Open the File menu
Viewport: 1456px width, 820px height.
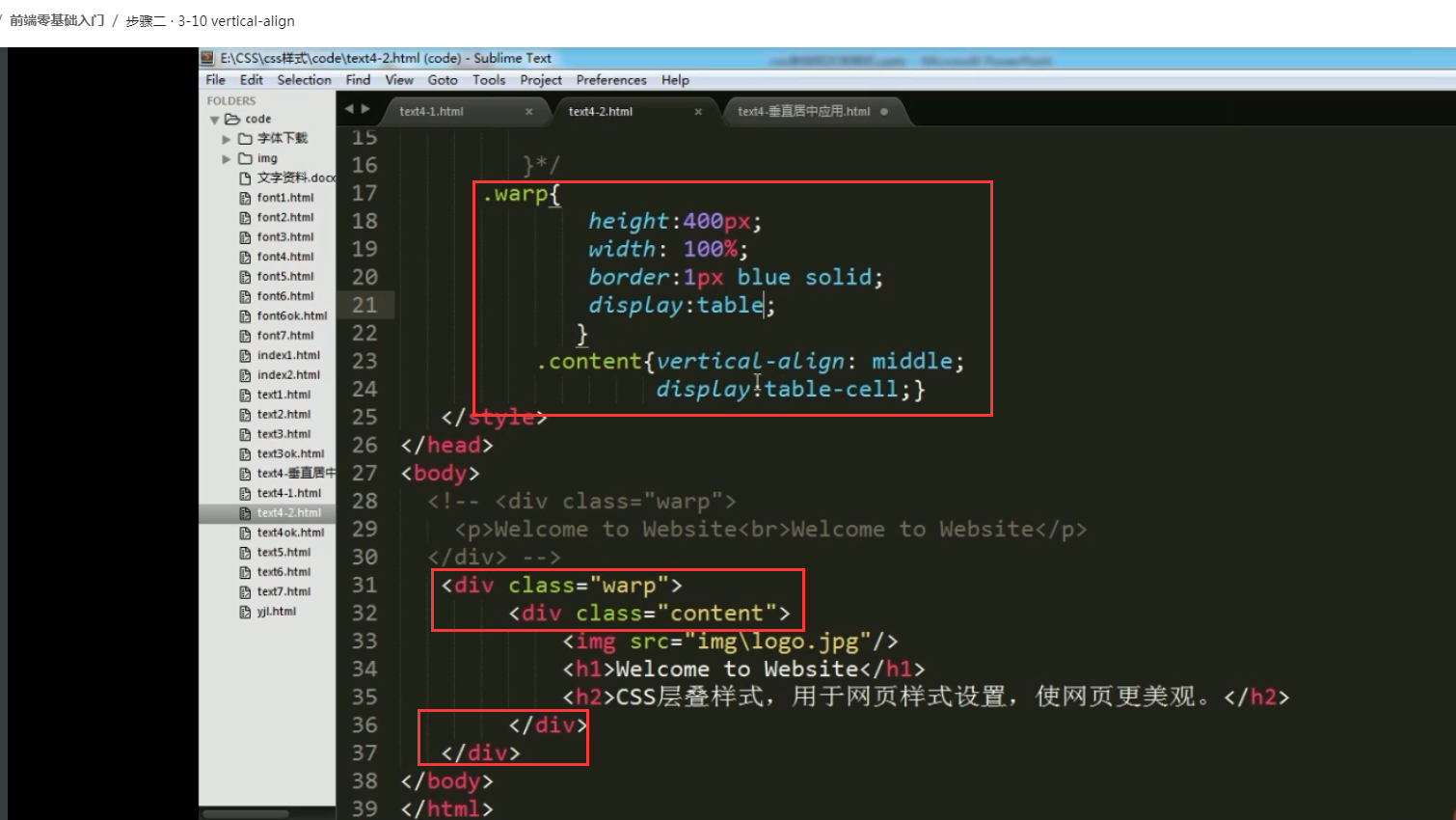pyautogui.click(x=216, y=80)
